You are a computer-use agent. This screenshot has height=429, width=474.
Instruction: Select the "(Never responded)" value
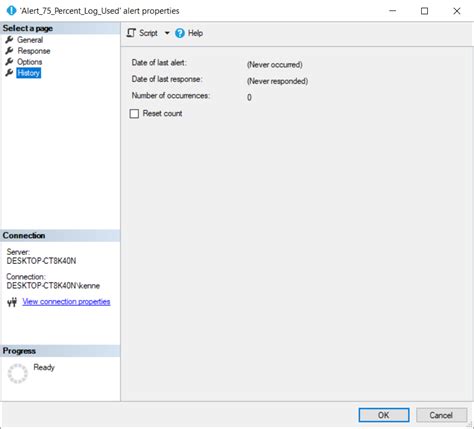click(x=277, y=81)
